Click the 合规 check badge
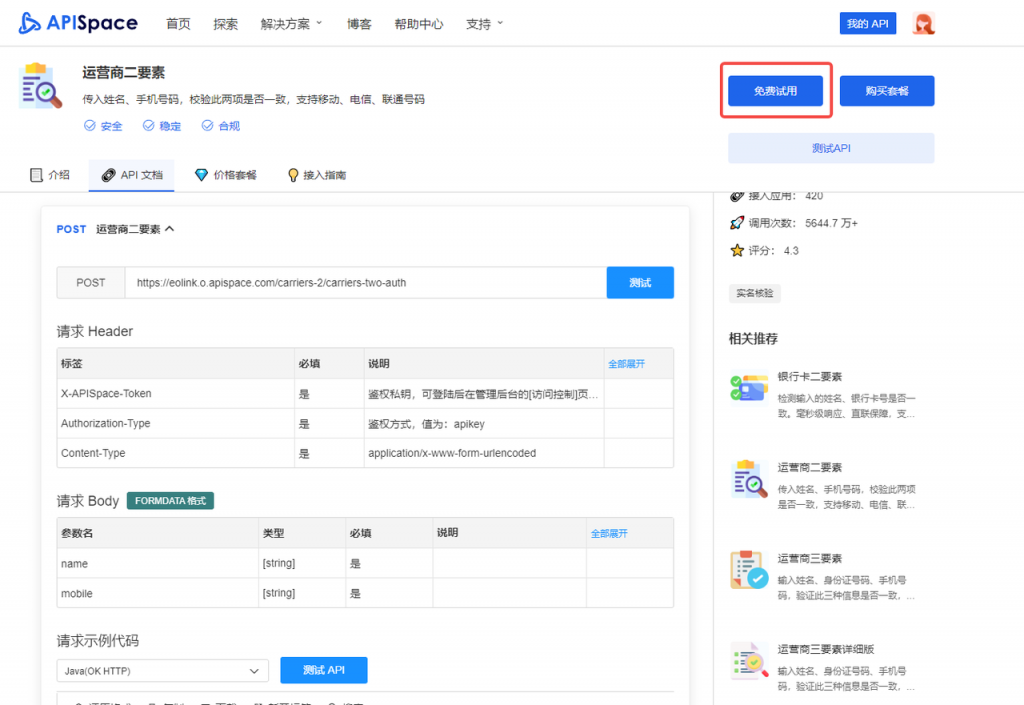Screen dimensions: 1024x705 tap(221, 125)
